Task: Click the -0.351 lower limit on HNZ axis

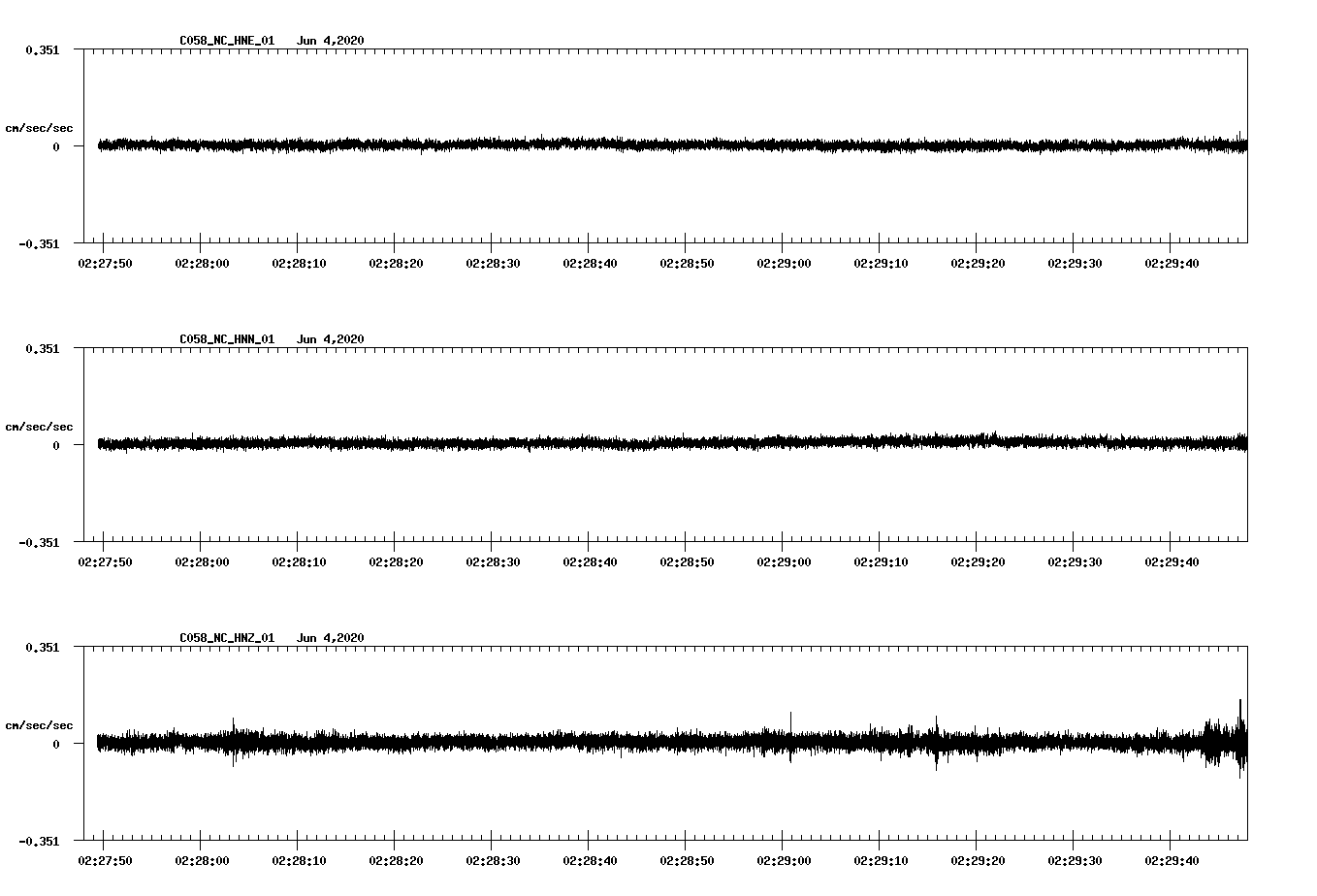Action: [39, 841]
